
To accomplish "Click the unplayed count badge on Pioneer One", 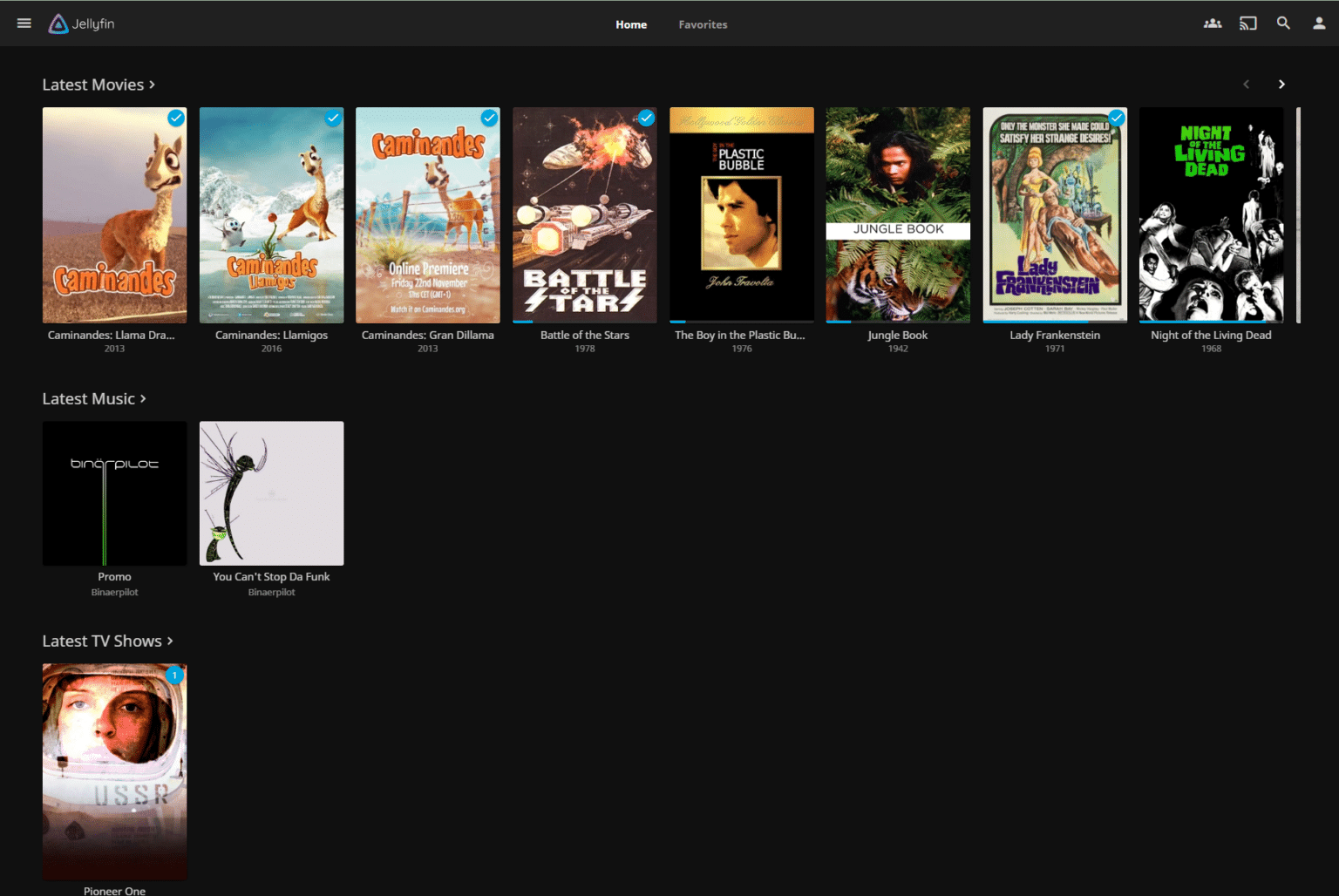I will (x=174, y=675).
